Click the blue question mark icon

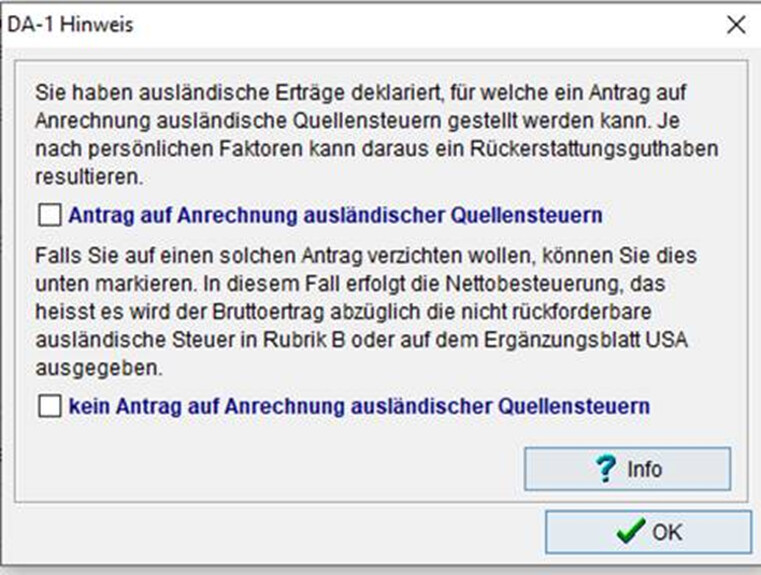[x=604, y=469]
